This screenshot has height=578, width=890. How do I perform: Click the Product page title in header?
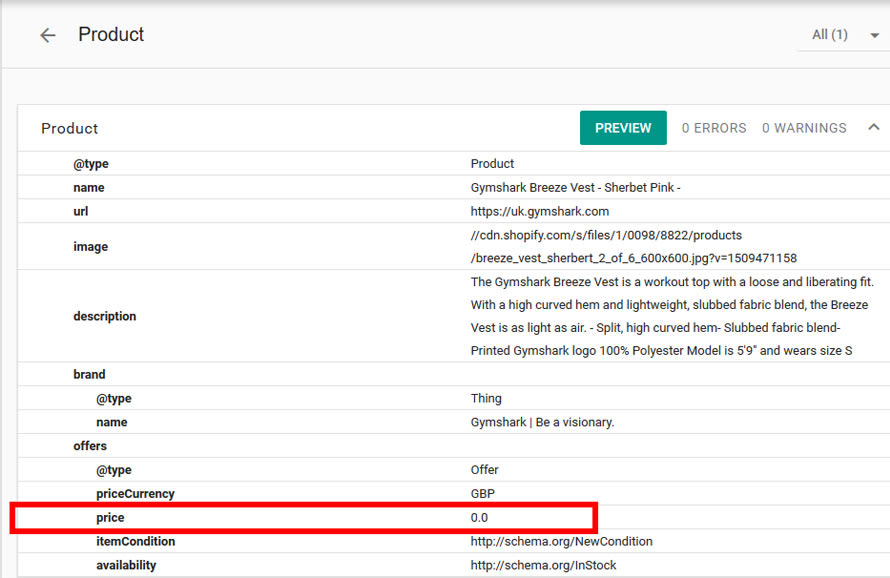[x=111, y=35]
